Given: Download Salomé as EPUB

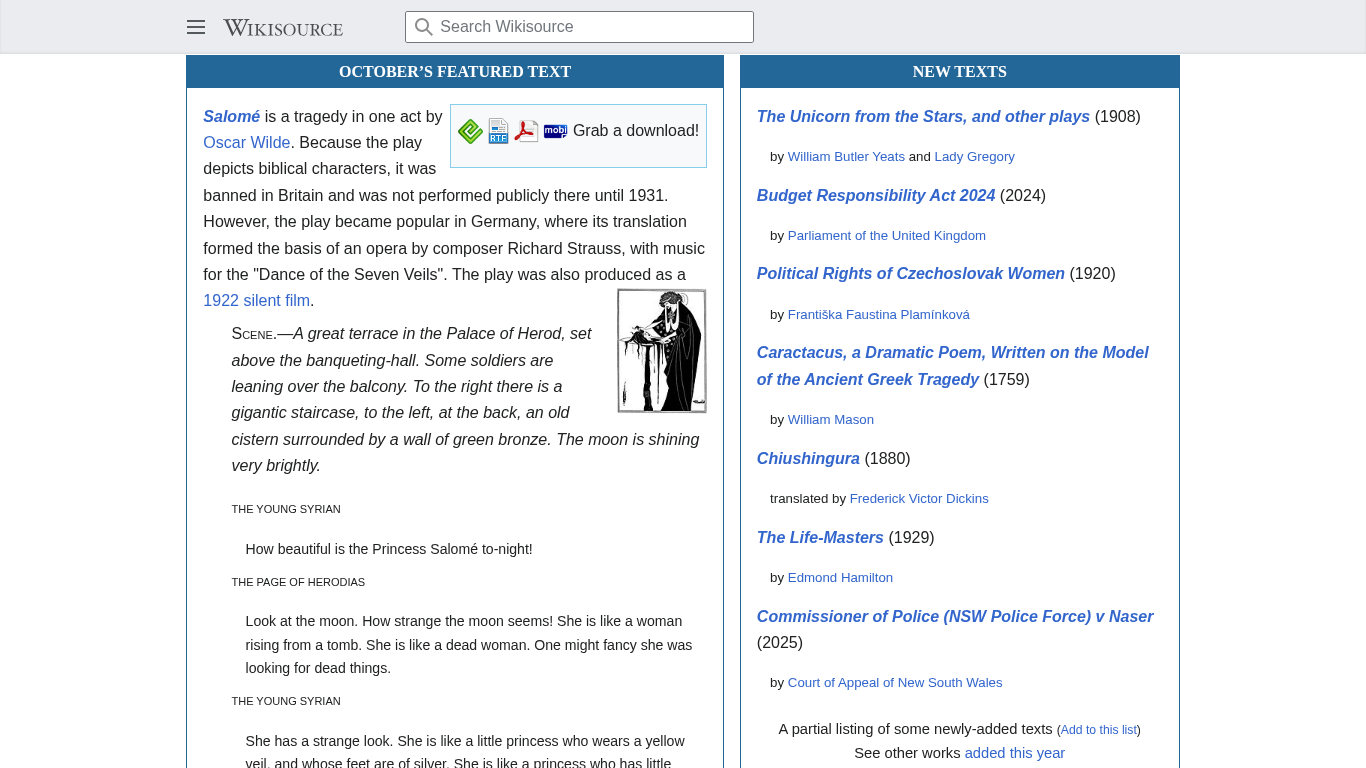Looking at the screenshot, I should (470, 131).
